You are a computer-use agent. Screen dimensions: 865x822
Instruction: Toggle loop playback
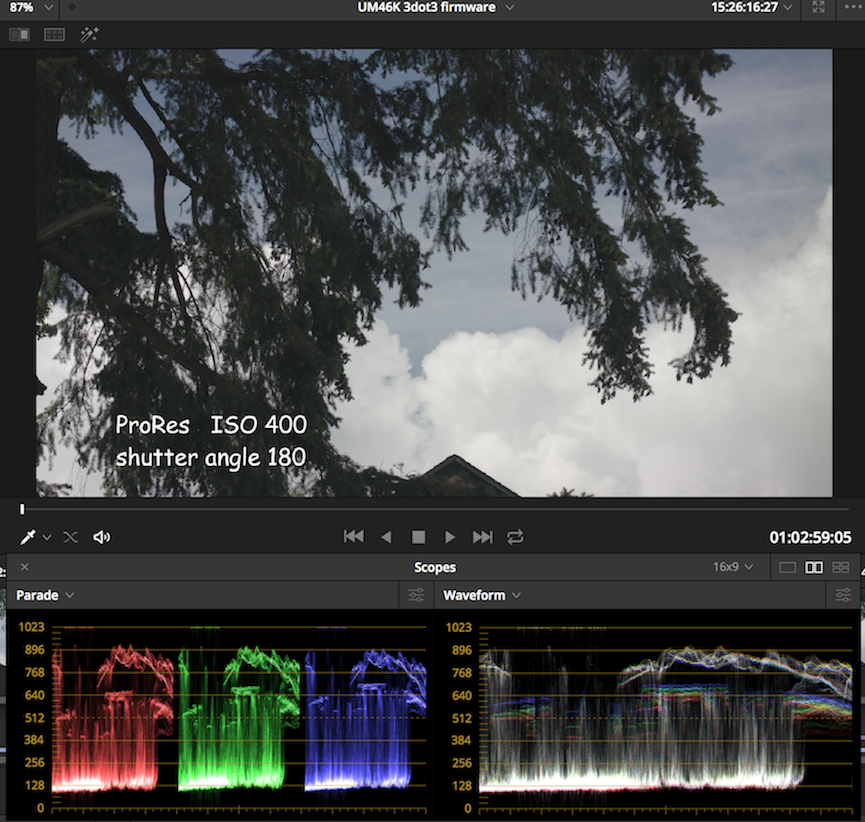click(x=515, y=537)
